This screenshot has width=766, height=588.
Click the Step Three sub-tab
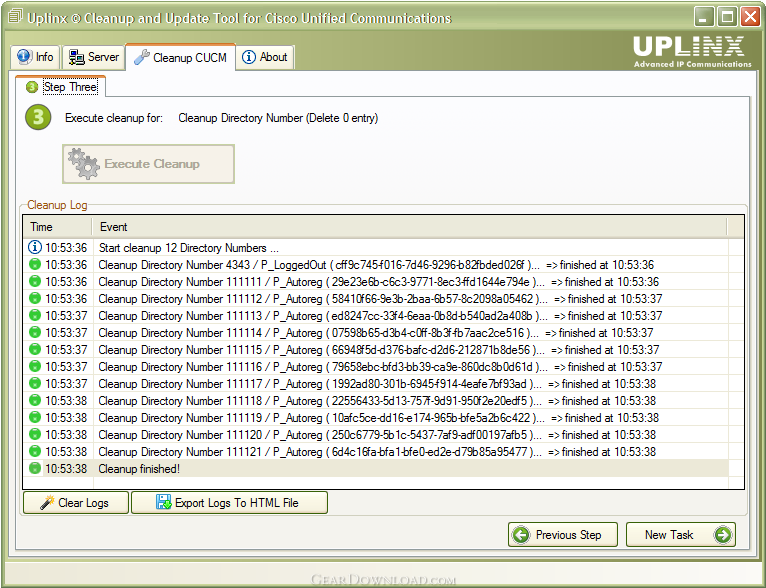pos(62,87)
